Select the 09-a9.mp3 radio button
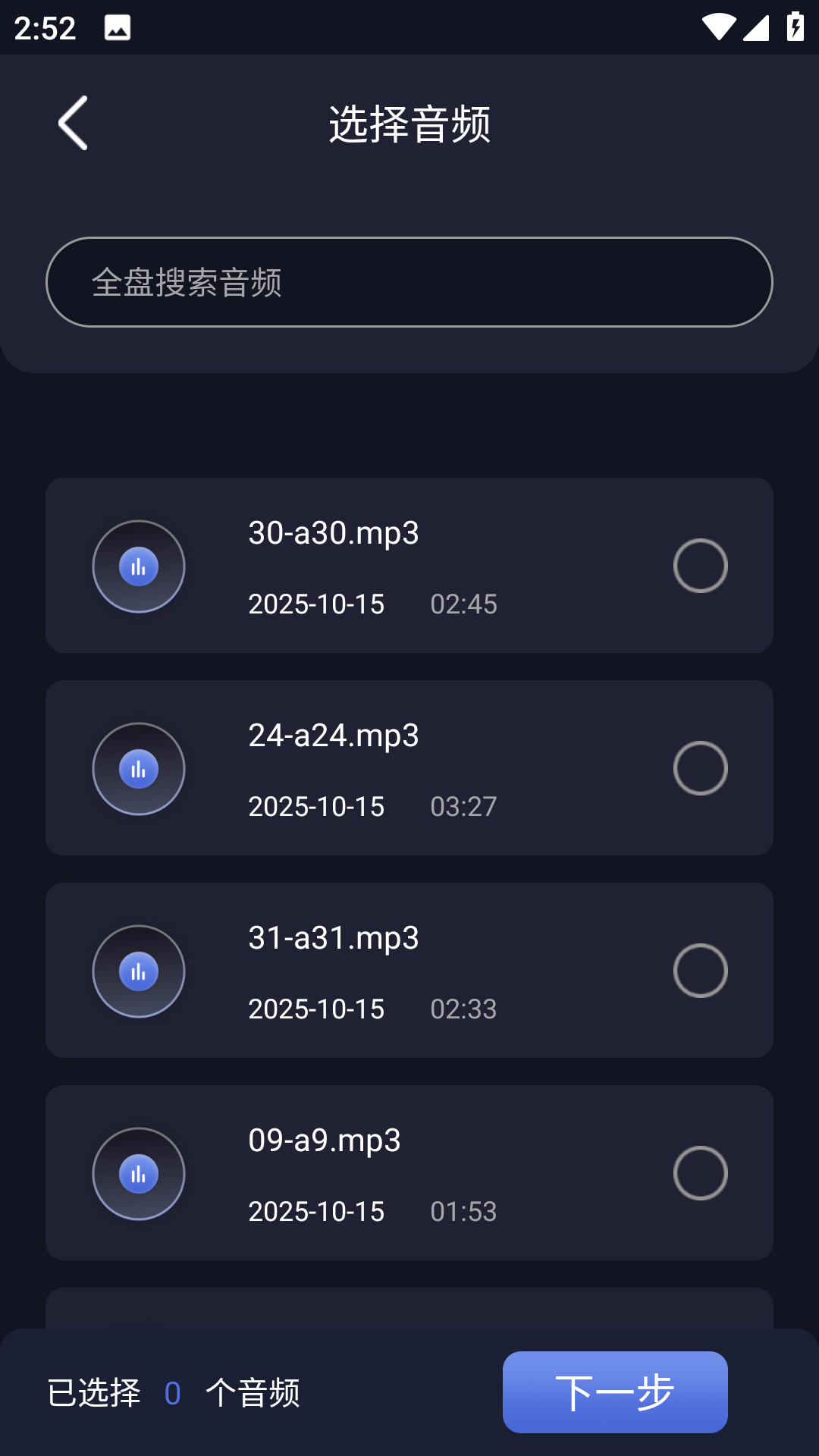Viewport: 819px width, 1456px height. 700,1173
